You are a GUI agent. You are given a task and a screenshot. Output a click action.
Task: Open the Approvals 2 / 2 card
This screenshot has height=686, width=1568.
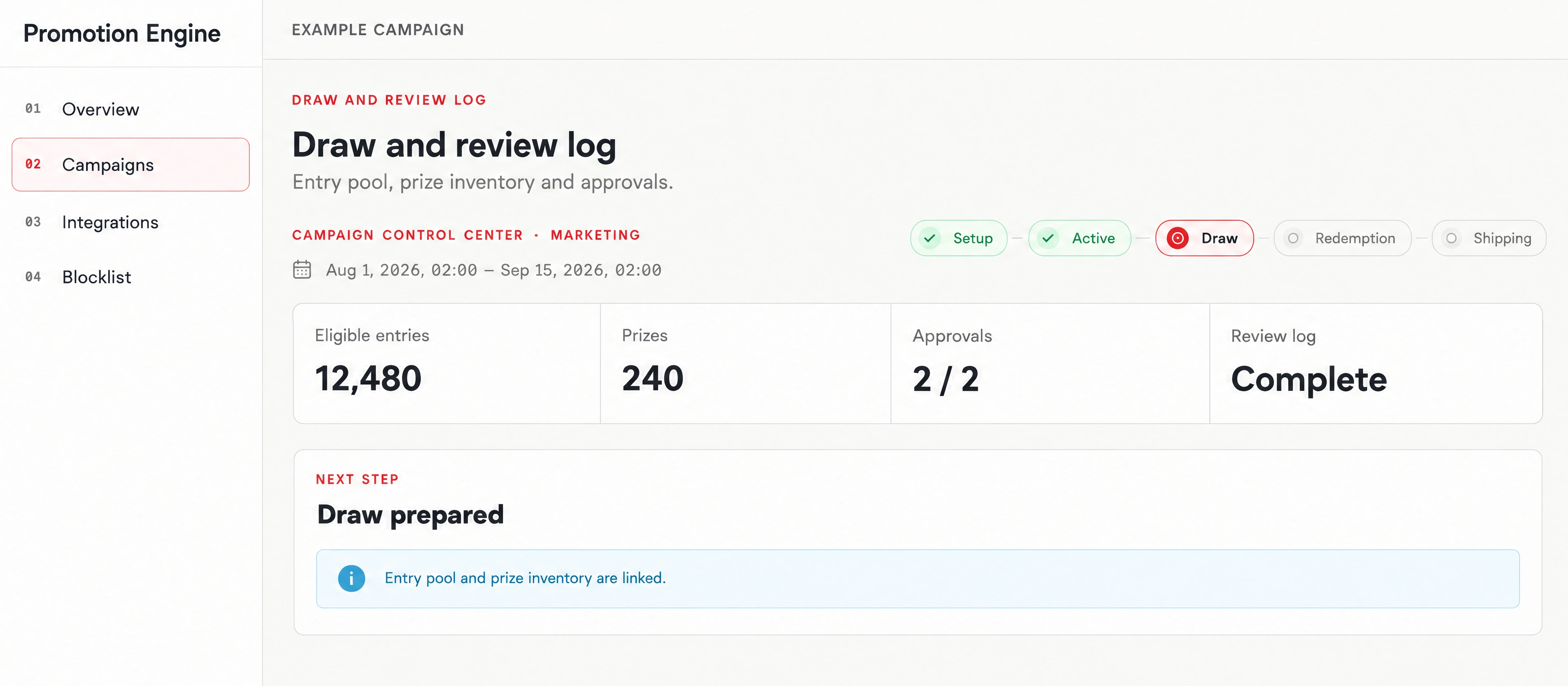pyautogui.click(x=1050, y=363)
